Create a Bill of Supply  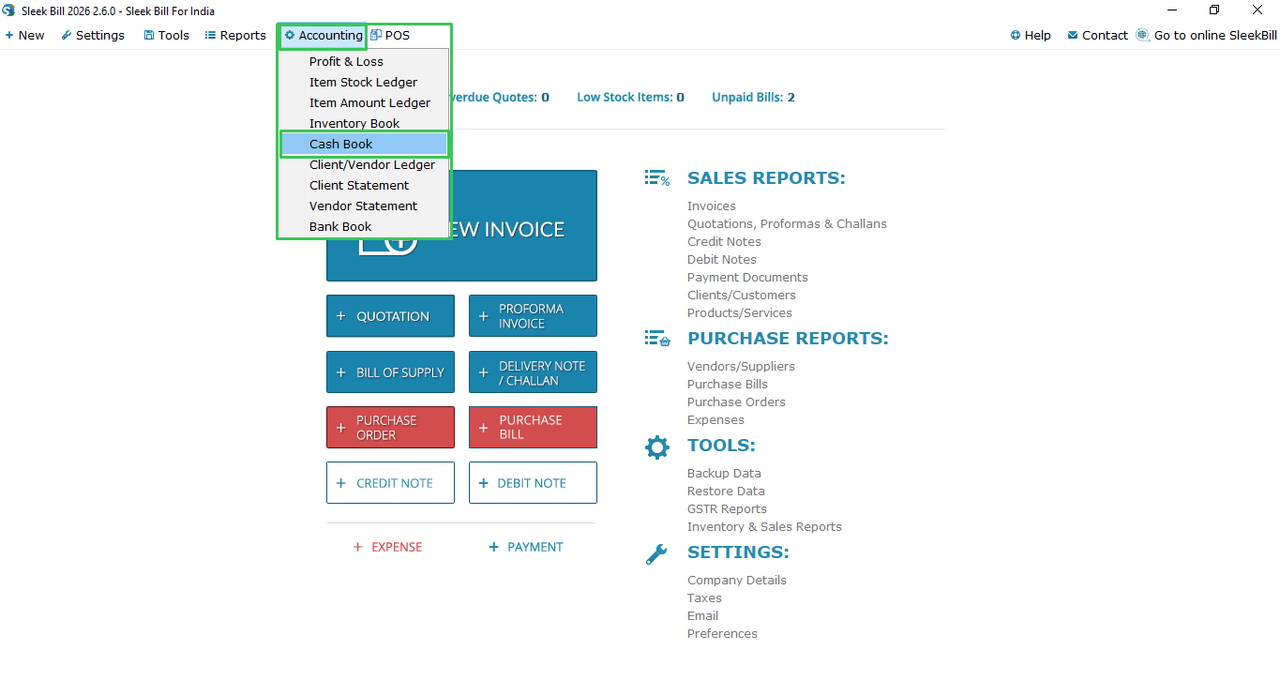[390, 372]
